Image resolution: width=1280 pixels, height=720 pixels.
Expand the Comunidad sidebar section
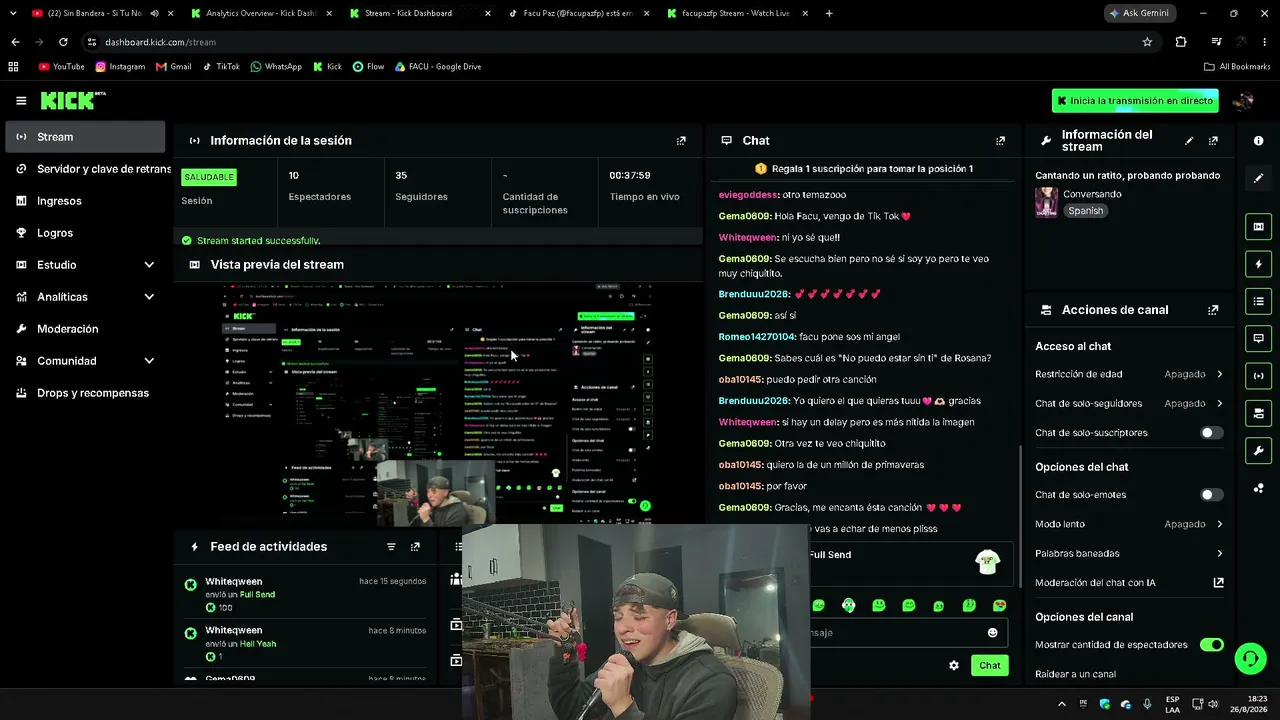(86, 361)
